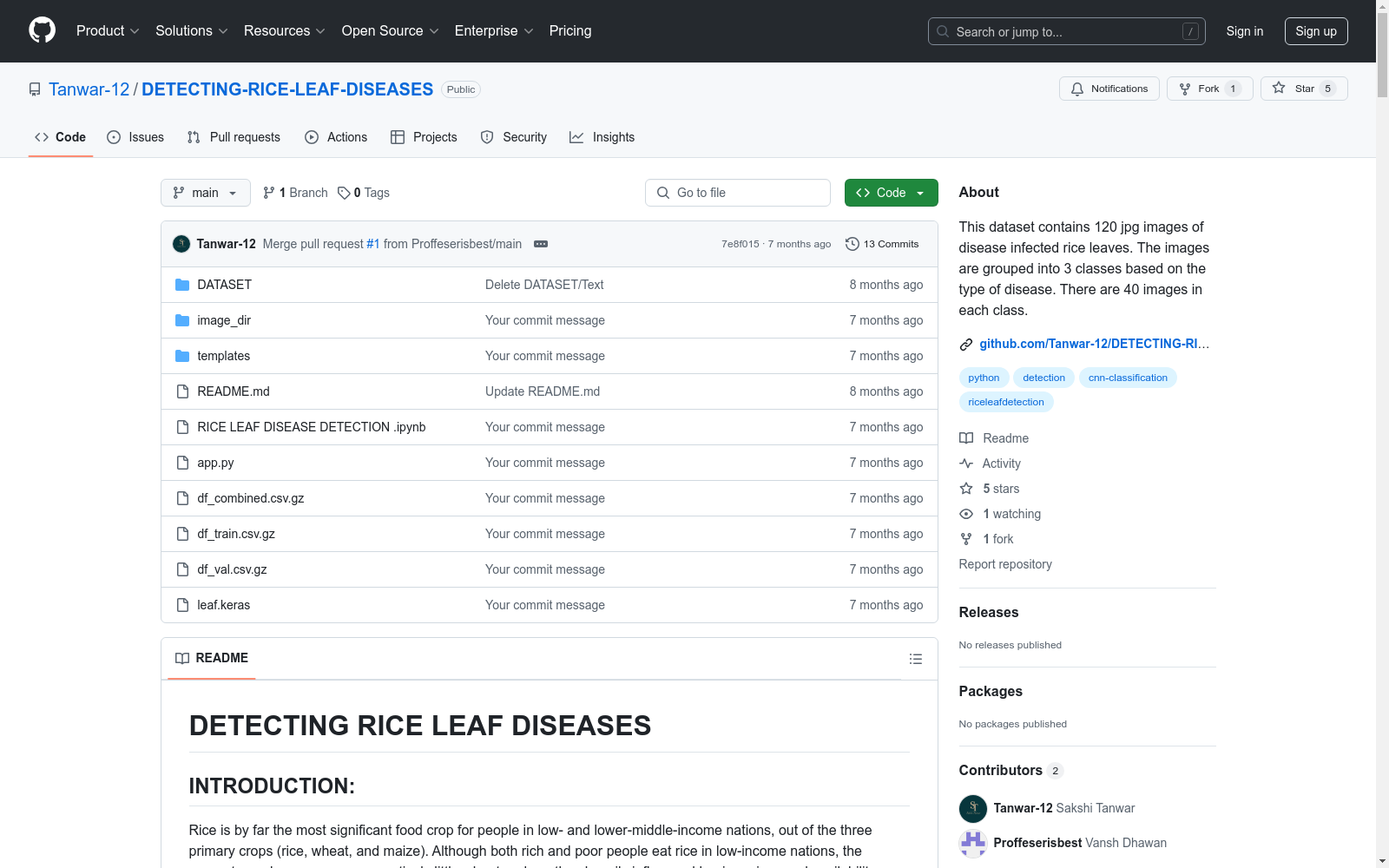
Task: Open the 7e8f015 commit hash link
Action: (741, 244)
